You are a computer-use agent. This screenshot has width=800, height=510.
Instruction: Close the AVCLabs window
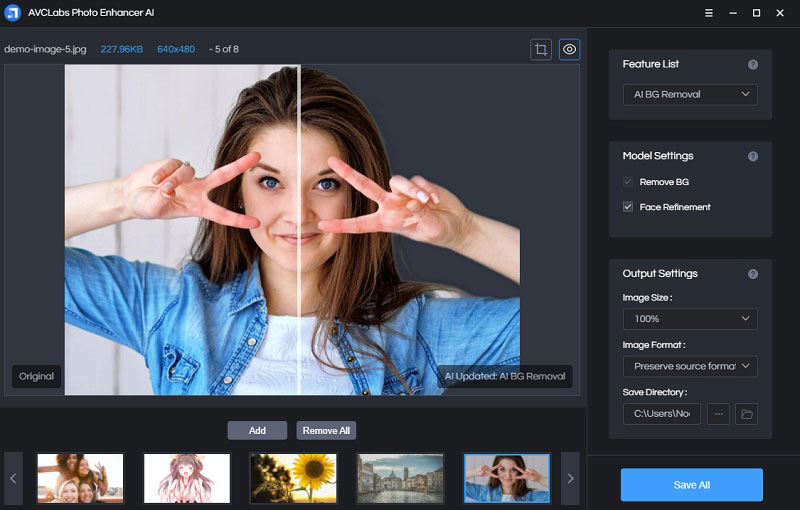780,13
